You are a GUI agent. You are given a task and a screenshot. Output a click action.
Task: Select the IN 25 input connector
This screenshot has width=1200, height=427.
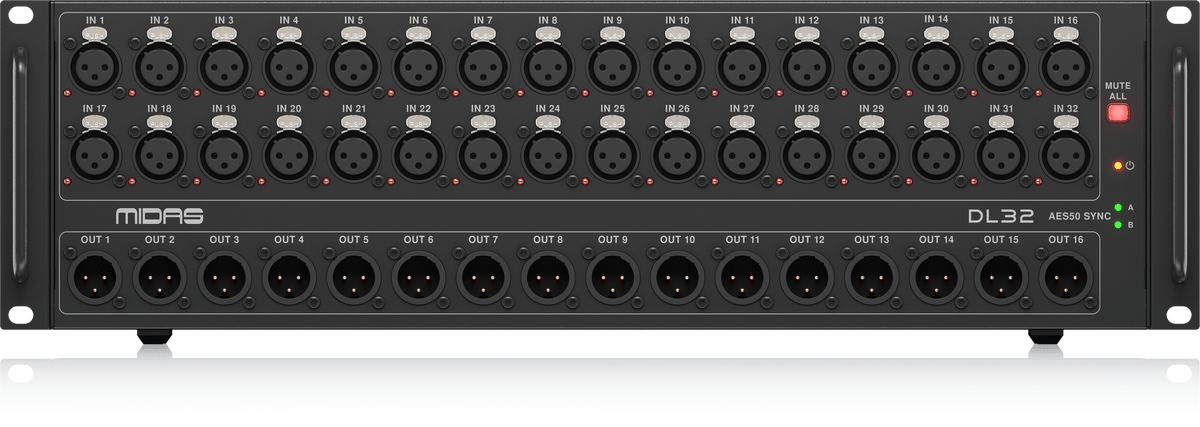(x=613, y=154)
